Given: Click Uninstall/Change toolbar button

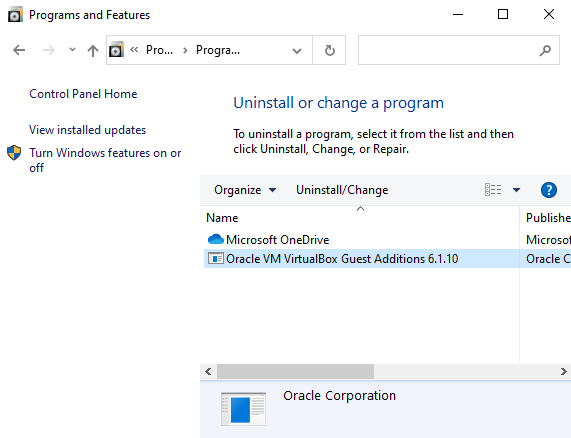Looking at the screenshot, I should (342, 190).
